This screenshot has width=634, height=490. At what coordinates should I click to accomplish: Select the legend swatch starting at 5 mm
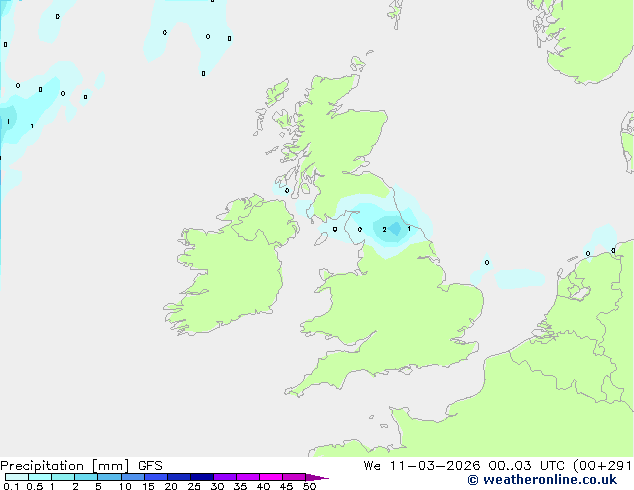tap(109, 477)
